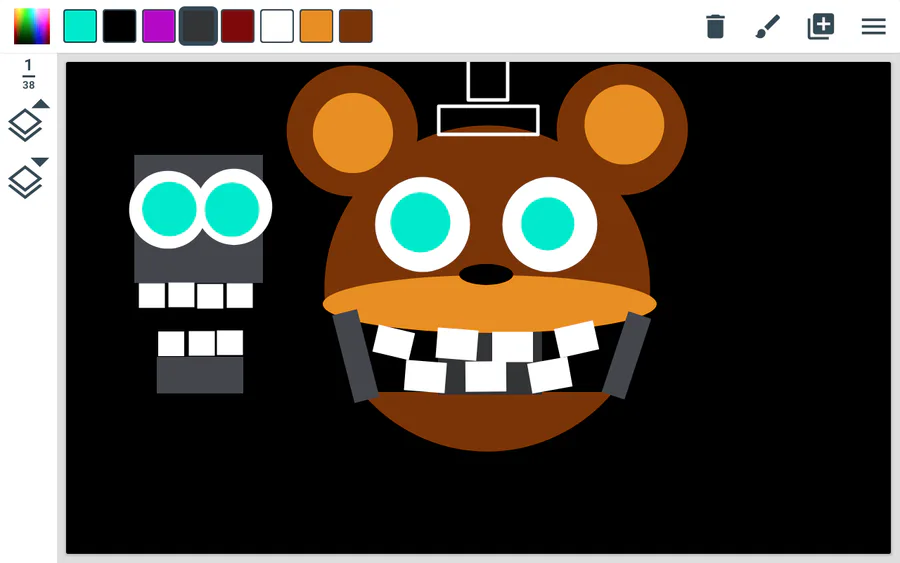Click the gray lower jaw block
This screenshot has height=563, width=900.
coord(200,375)
